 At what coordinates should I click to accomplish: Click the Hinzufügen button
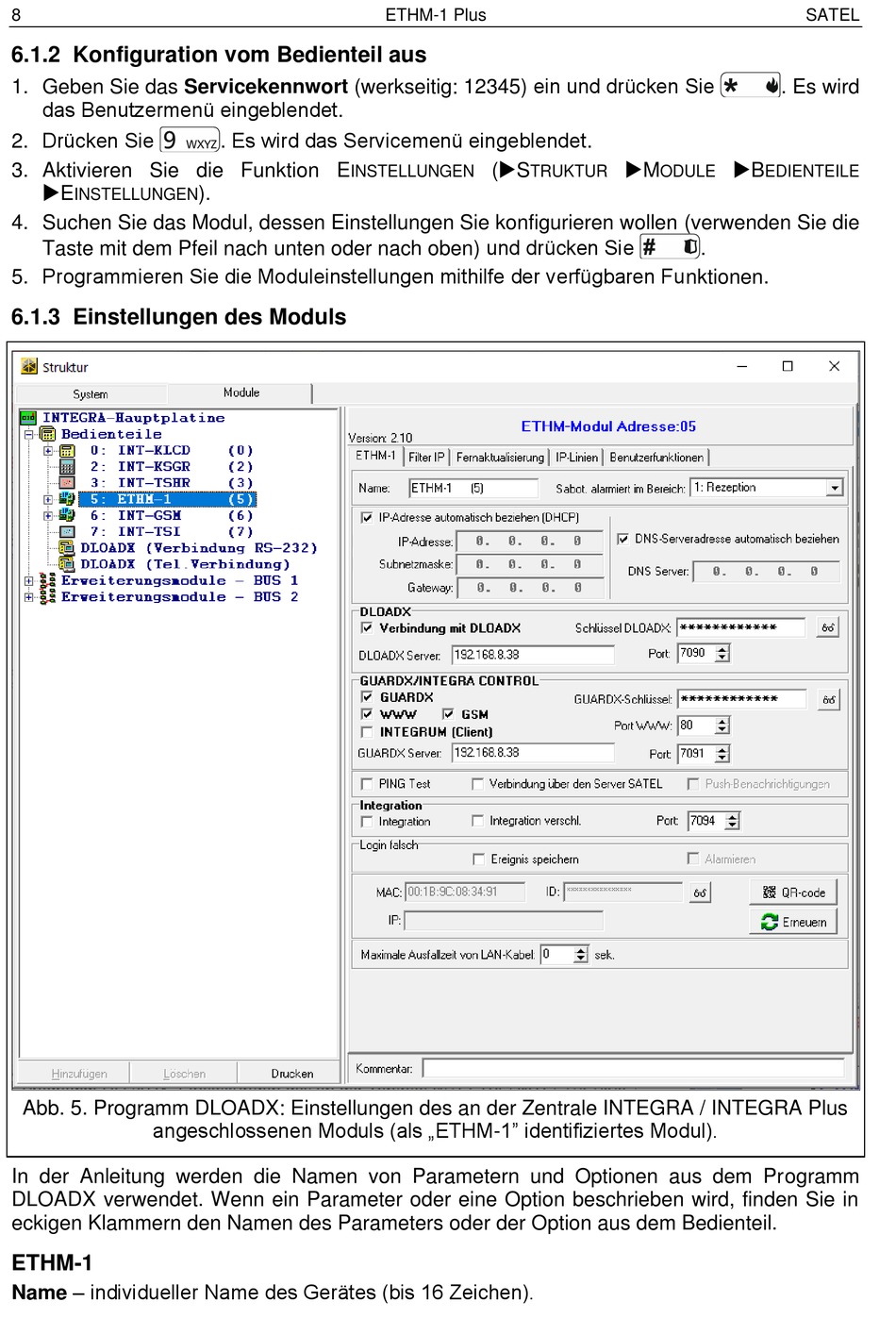click(x=79, y=1074)
